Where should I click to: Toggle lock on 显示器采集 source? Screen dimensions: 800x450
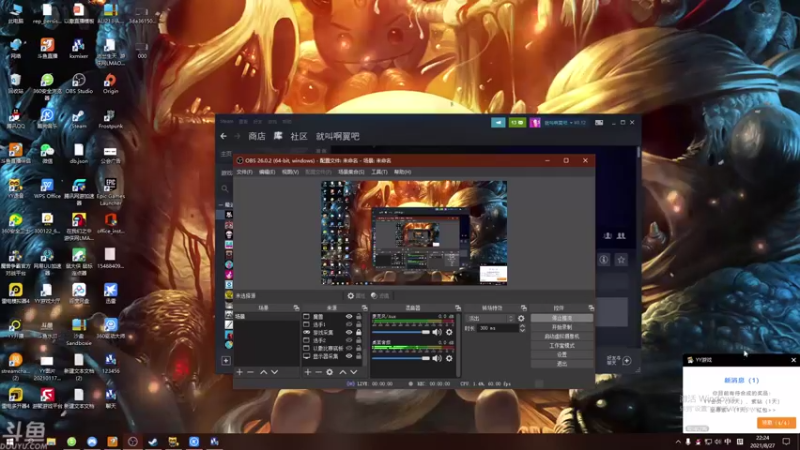[x=359, y=356]
